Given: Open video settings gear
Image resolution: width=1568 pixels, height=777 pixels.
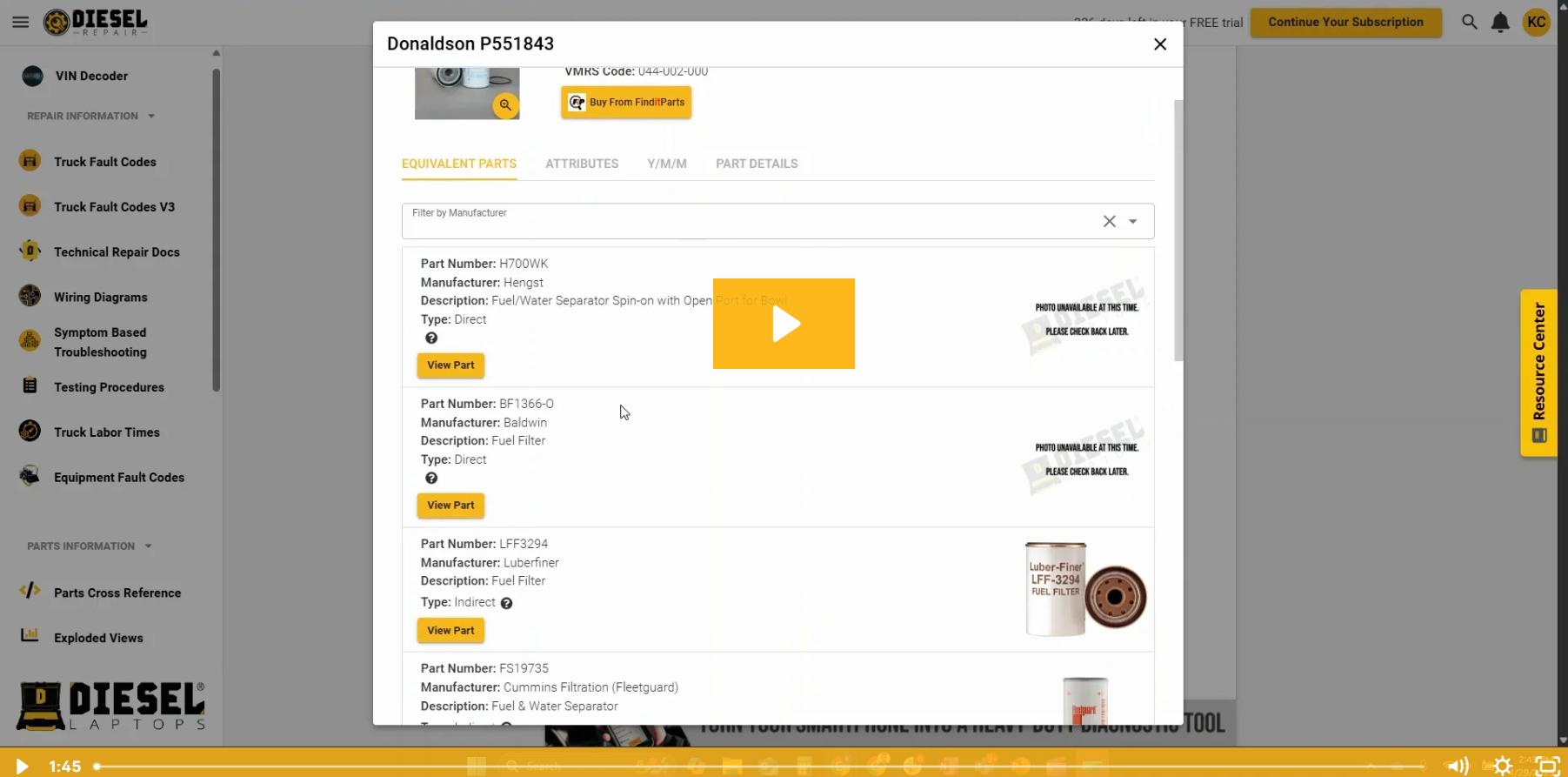Looking at the screenshot, I should click(1503, 766).
